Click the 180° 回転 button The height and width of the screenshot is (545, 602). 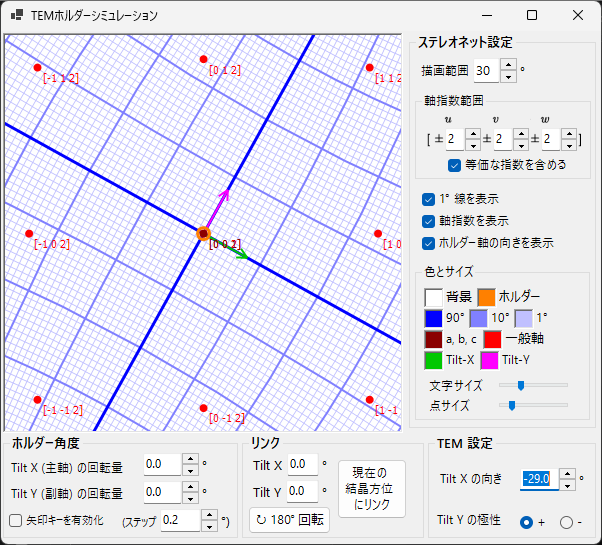(x=289, y=520)
